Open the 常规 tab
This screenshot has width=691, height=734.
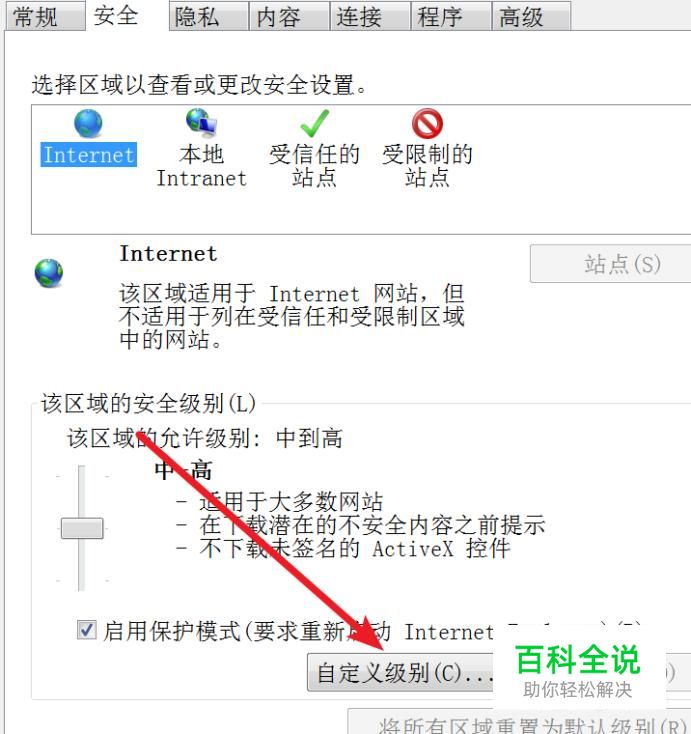pos(45,16)
